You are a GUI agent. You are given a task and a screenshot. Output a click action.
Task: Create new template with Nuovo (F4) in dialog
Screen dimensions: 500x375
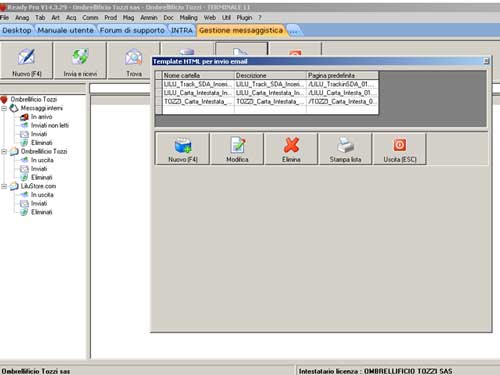tap(183, 149)
